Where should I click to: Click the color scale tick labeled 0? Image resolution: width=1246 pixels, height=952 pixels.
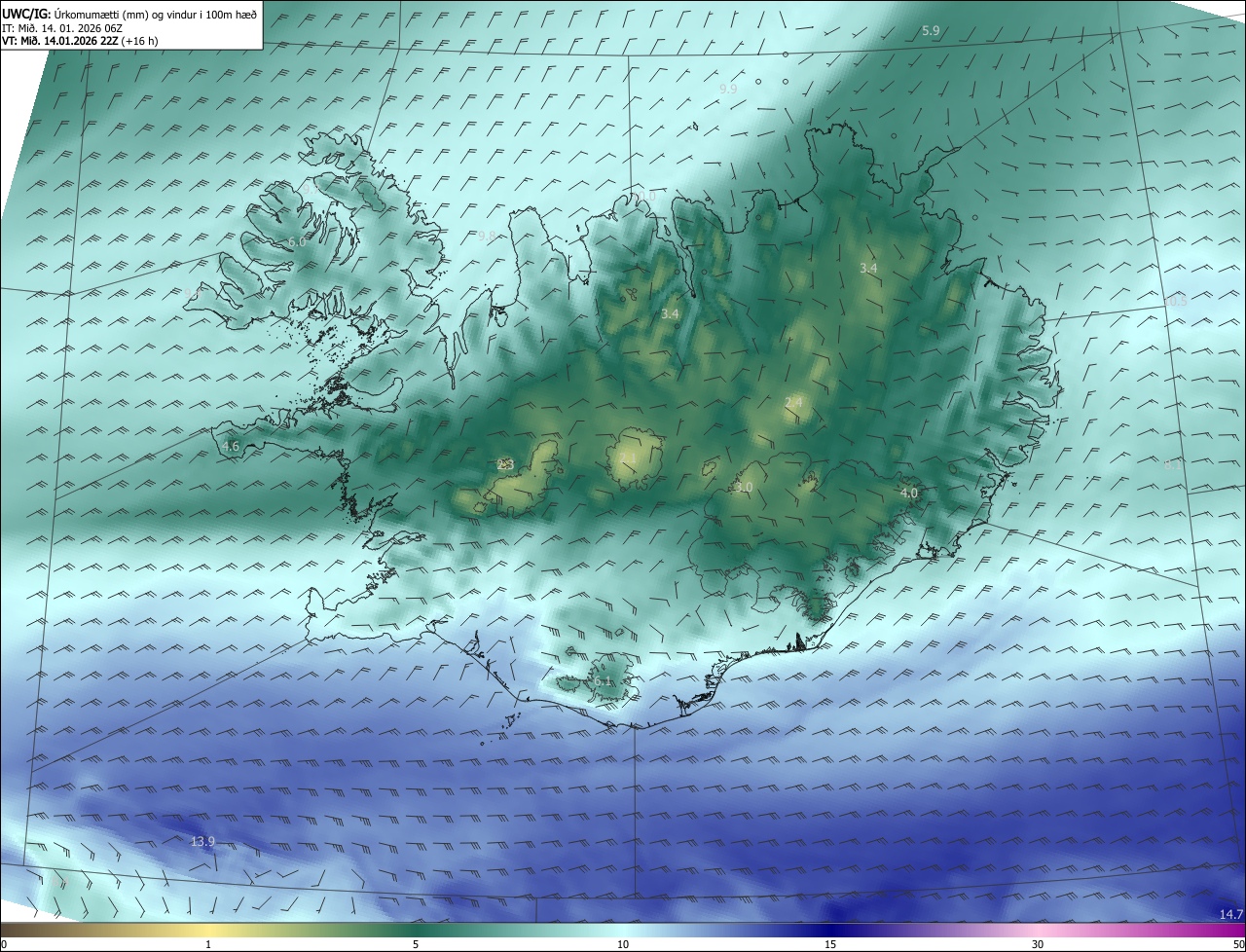4,944
